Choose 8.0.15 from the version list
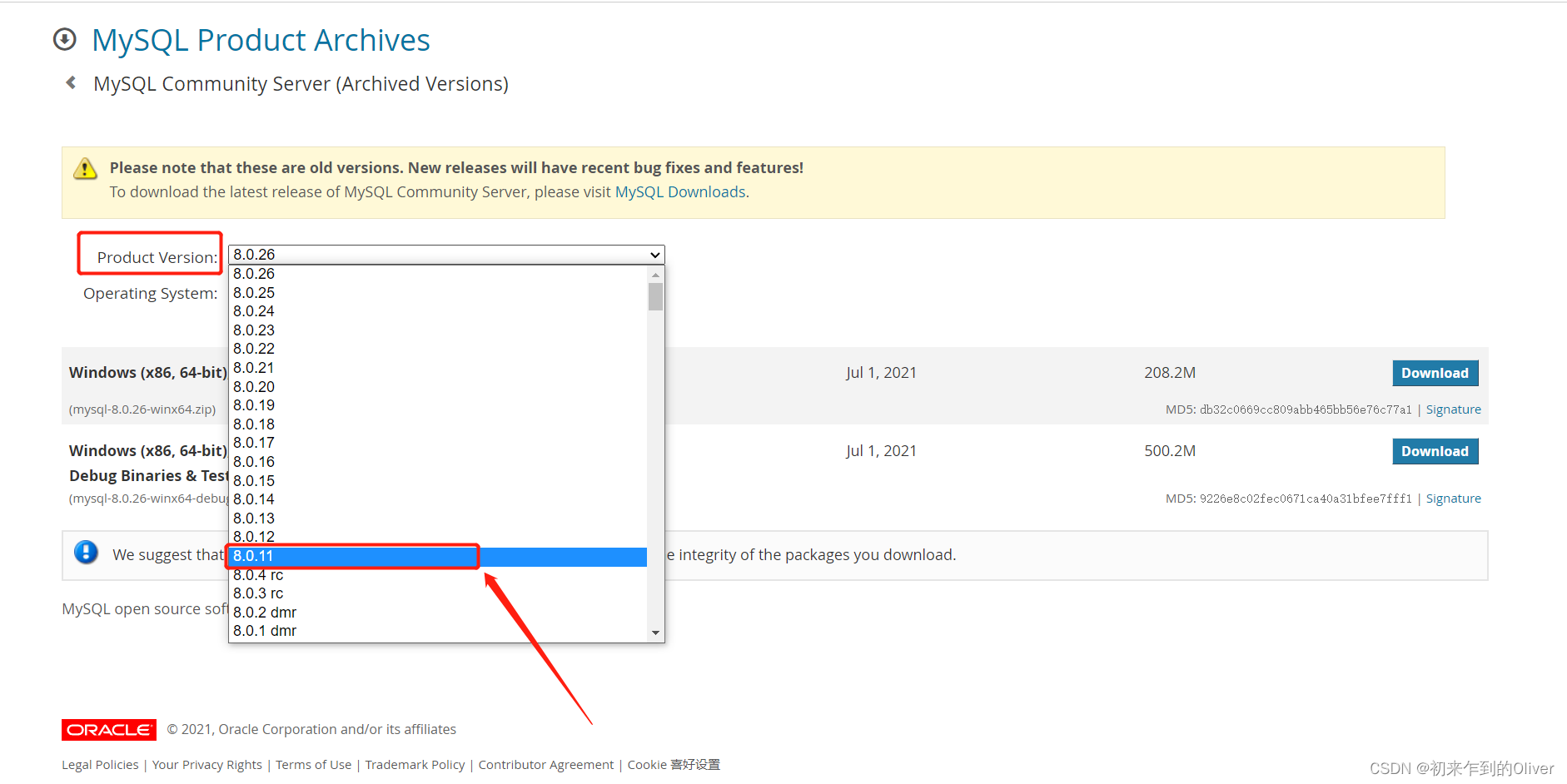The image size is (1567, 784). 438,481
